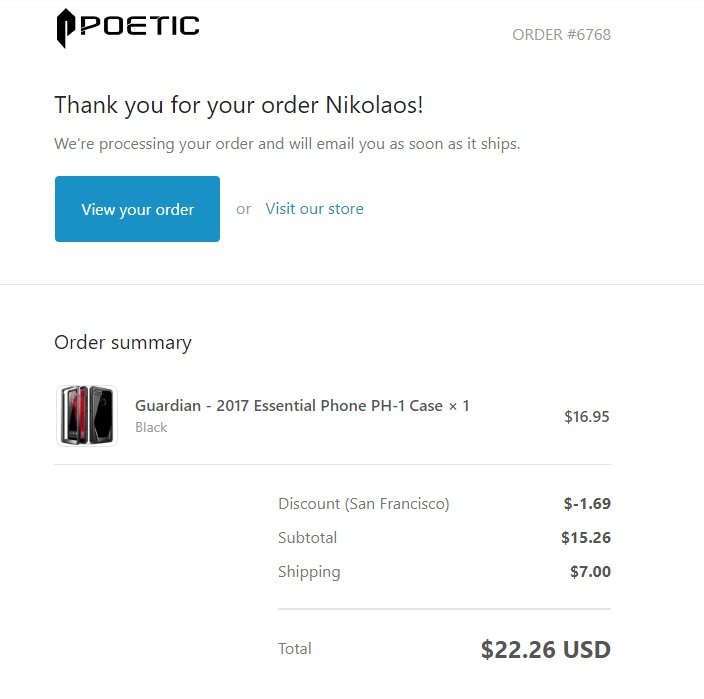Select the $16.95 item price
Screen dimensions: 704x699
(587, 417)
